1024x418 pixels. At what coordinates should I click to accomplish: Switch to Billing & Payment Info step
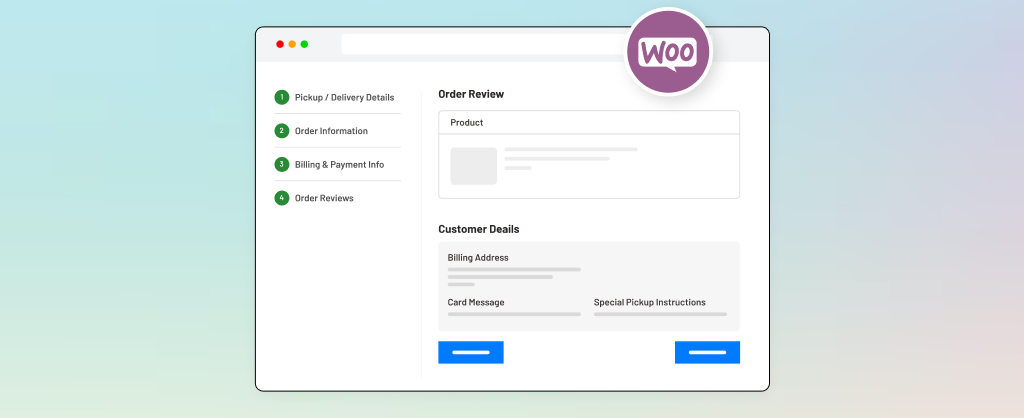tap(339, 165)
